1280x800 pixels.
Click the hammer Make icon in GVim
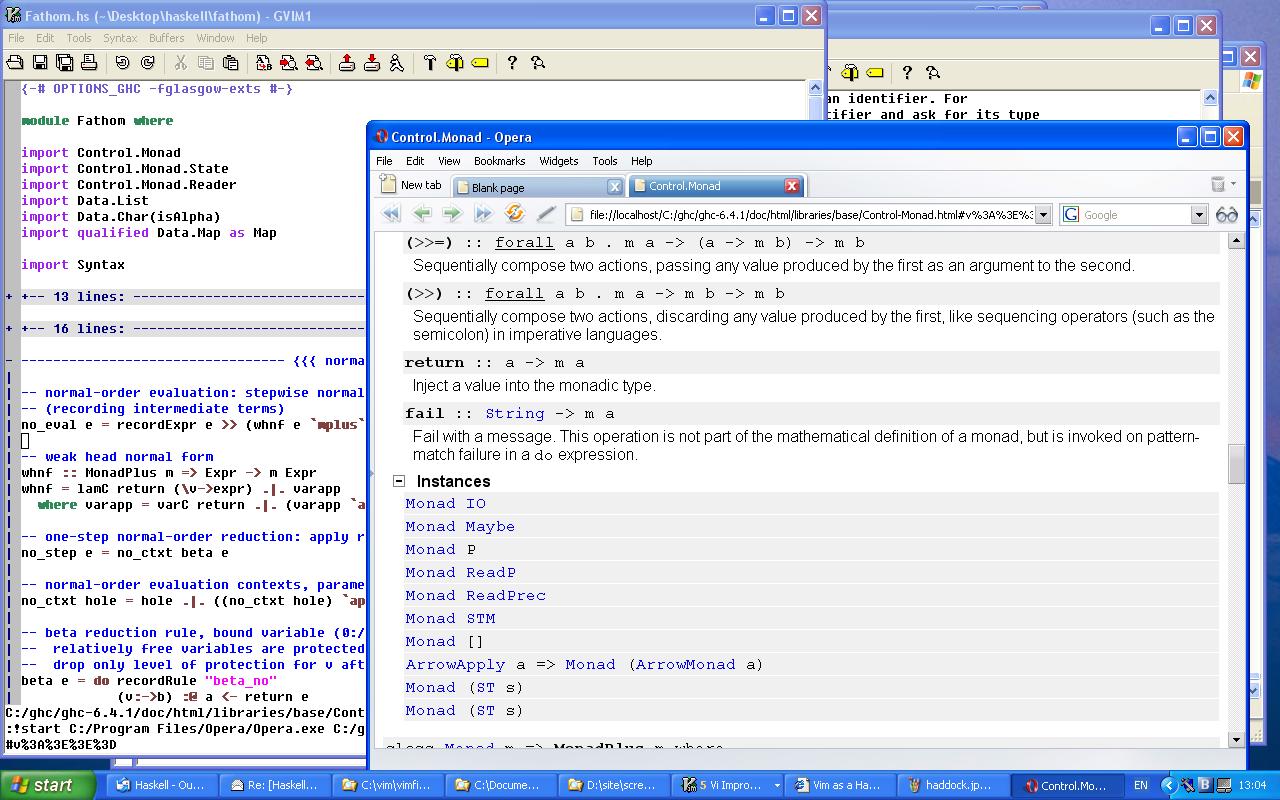point(430,63)
